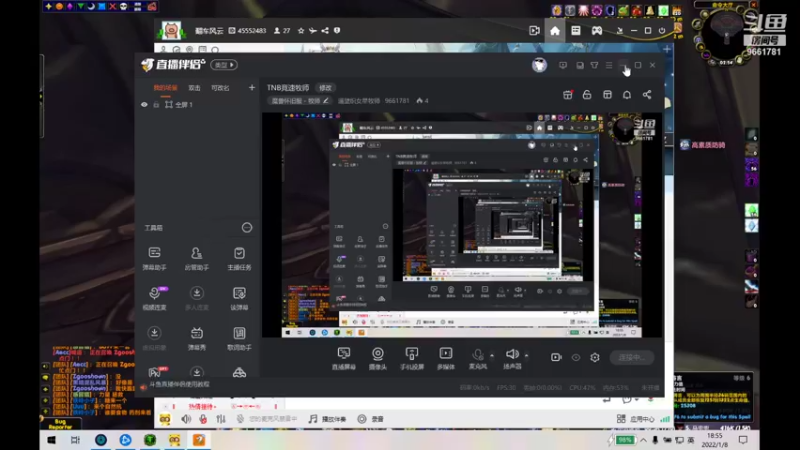
Task: Open the 歌词助手 tool
Action: [239, 339]
